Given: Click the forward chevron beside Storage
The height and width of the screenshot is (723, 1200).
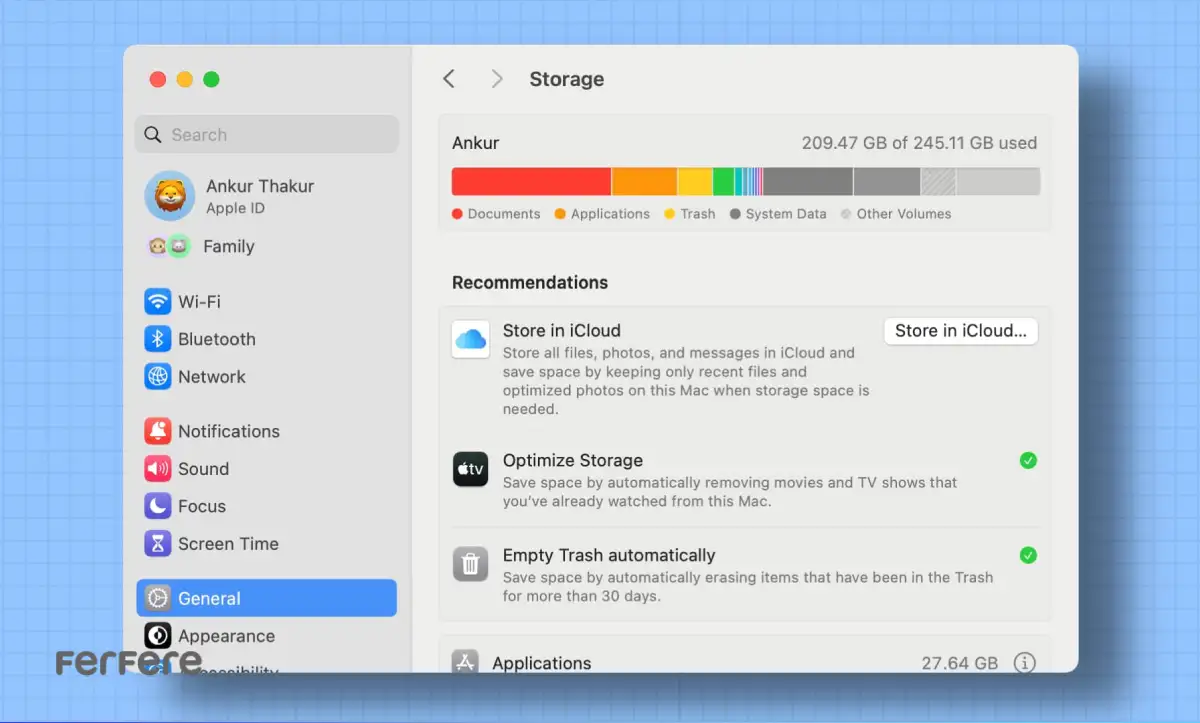Looking at the screenshot, I should tap(497, 79).
